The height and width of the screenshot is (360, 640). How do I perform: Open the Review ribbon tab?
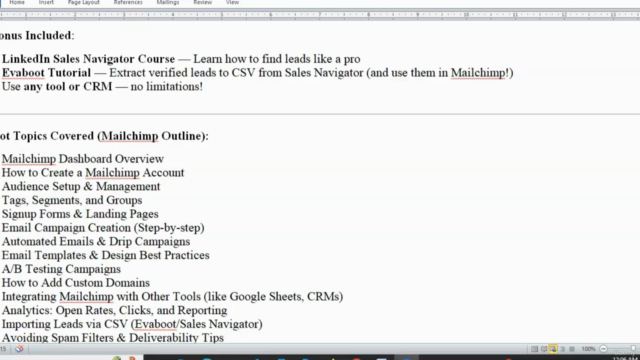click(x=202, y=2)
